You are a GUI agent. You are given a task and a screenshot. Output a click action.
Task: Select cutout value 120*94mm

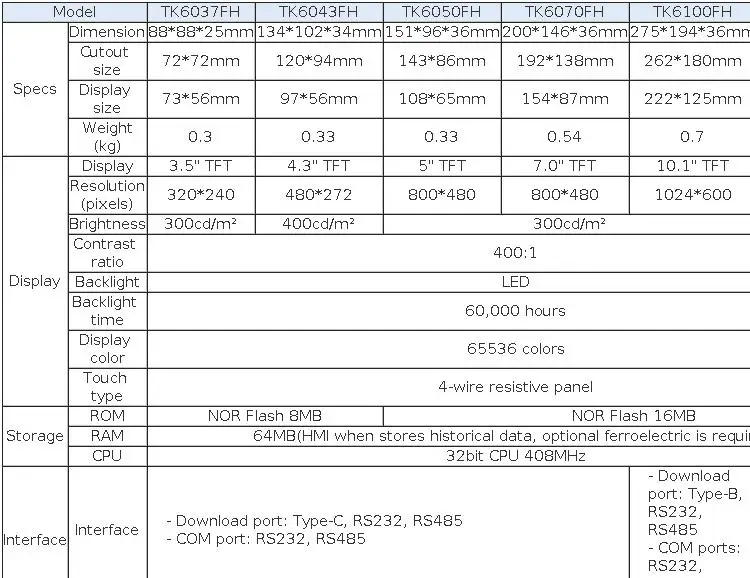point(319,61)
